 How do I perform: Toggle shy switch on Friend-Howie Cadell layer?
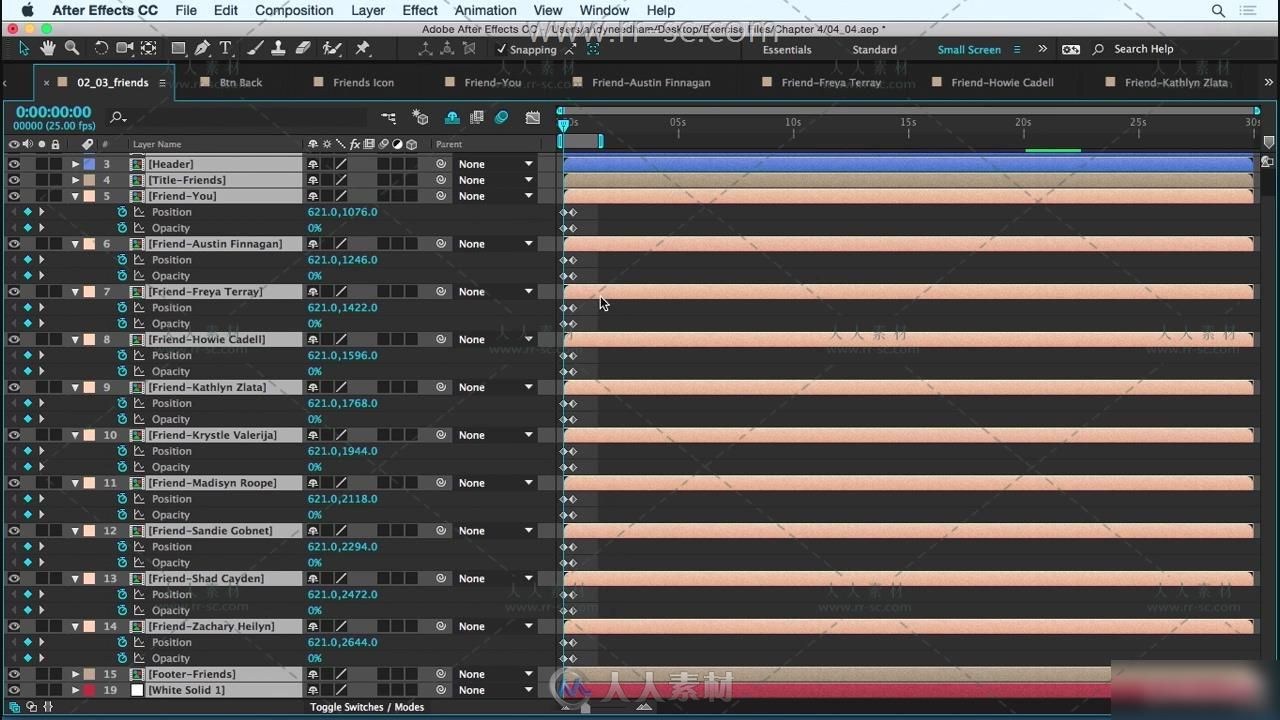point(313,340)
